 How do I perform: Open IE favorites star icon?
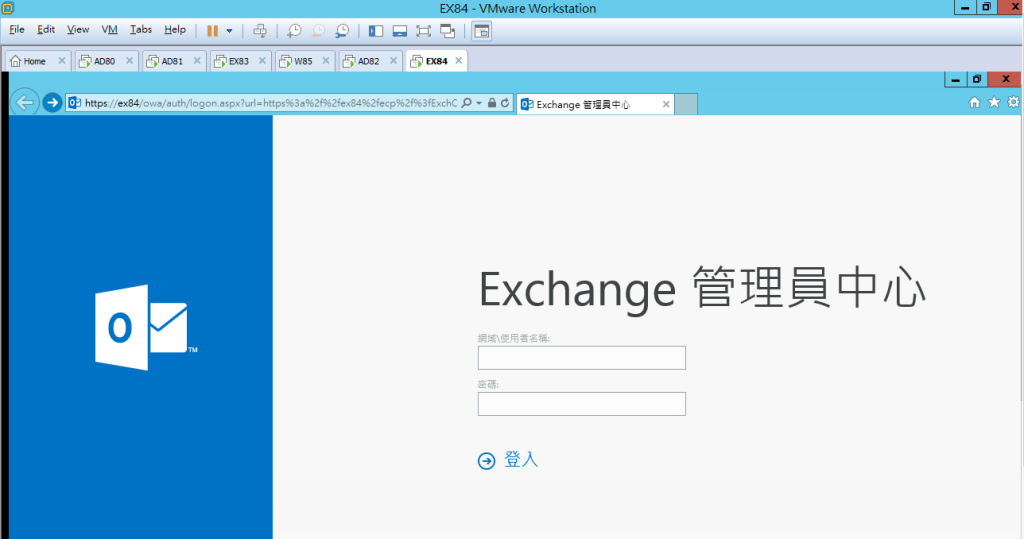pyautogui.click(x=994, y=102)
